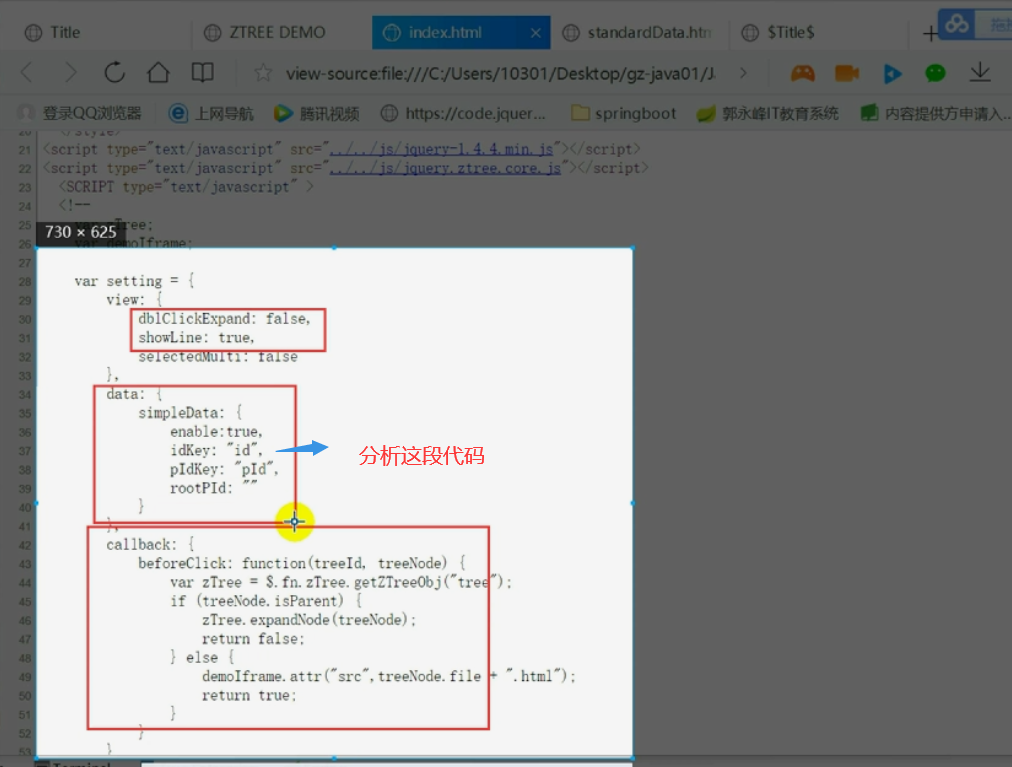
Task: Open the 腾讯视频 bookmark
Action: [316, 114]
